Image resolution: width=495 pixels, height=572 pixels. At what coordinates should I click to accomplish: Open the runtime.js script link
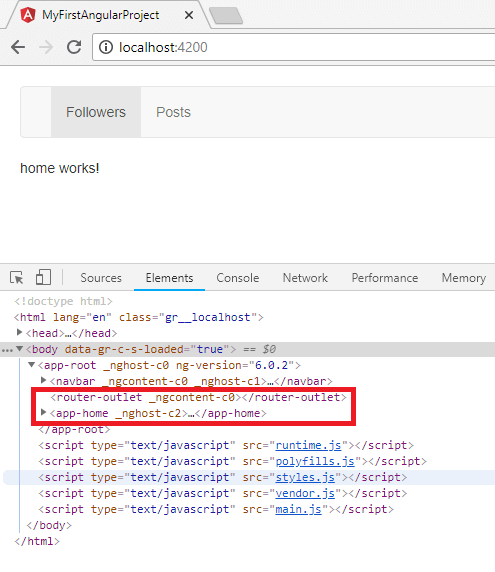[x=308, y=445]
